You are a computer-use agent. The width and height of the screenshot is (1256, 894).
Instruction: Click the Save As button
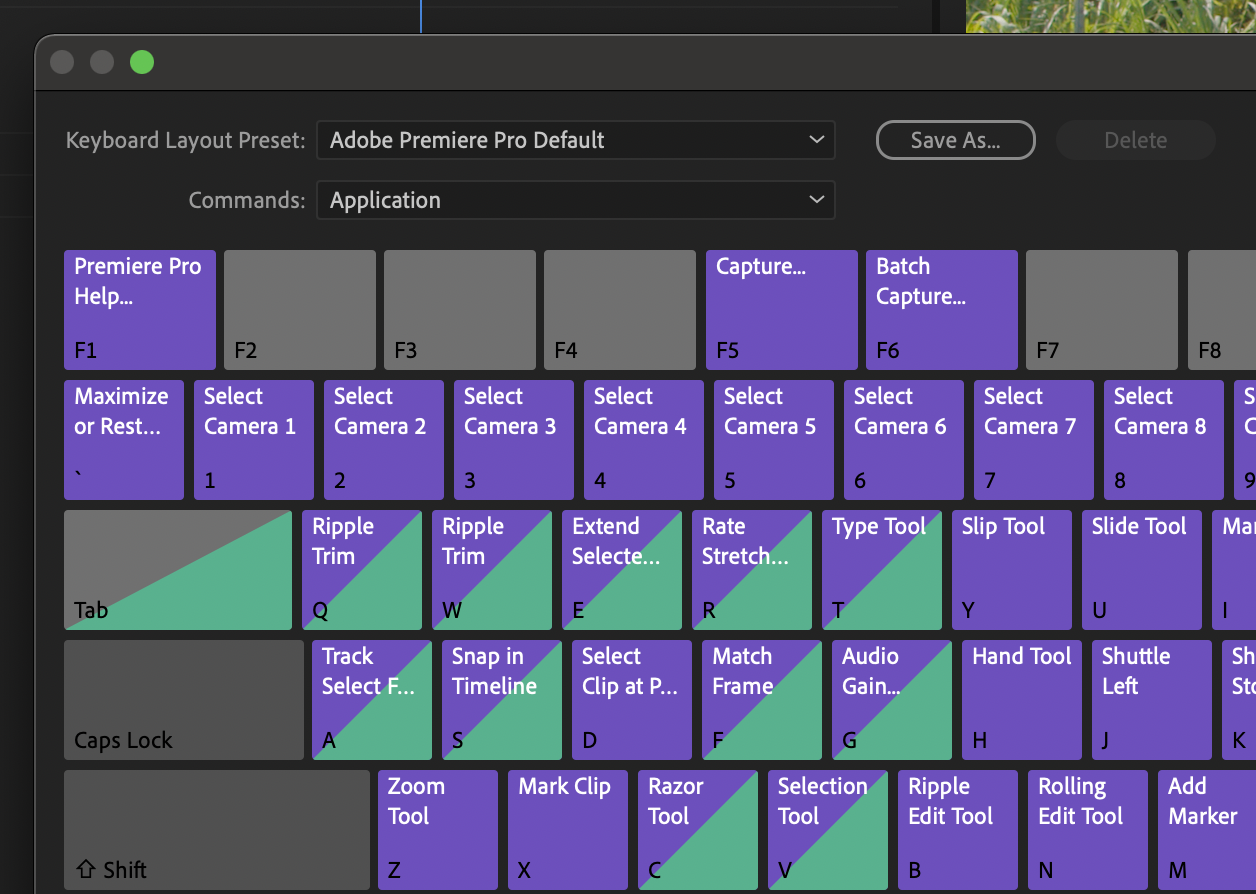[x=955, y=140]
